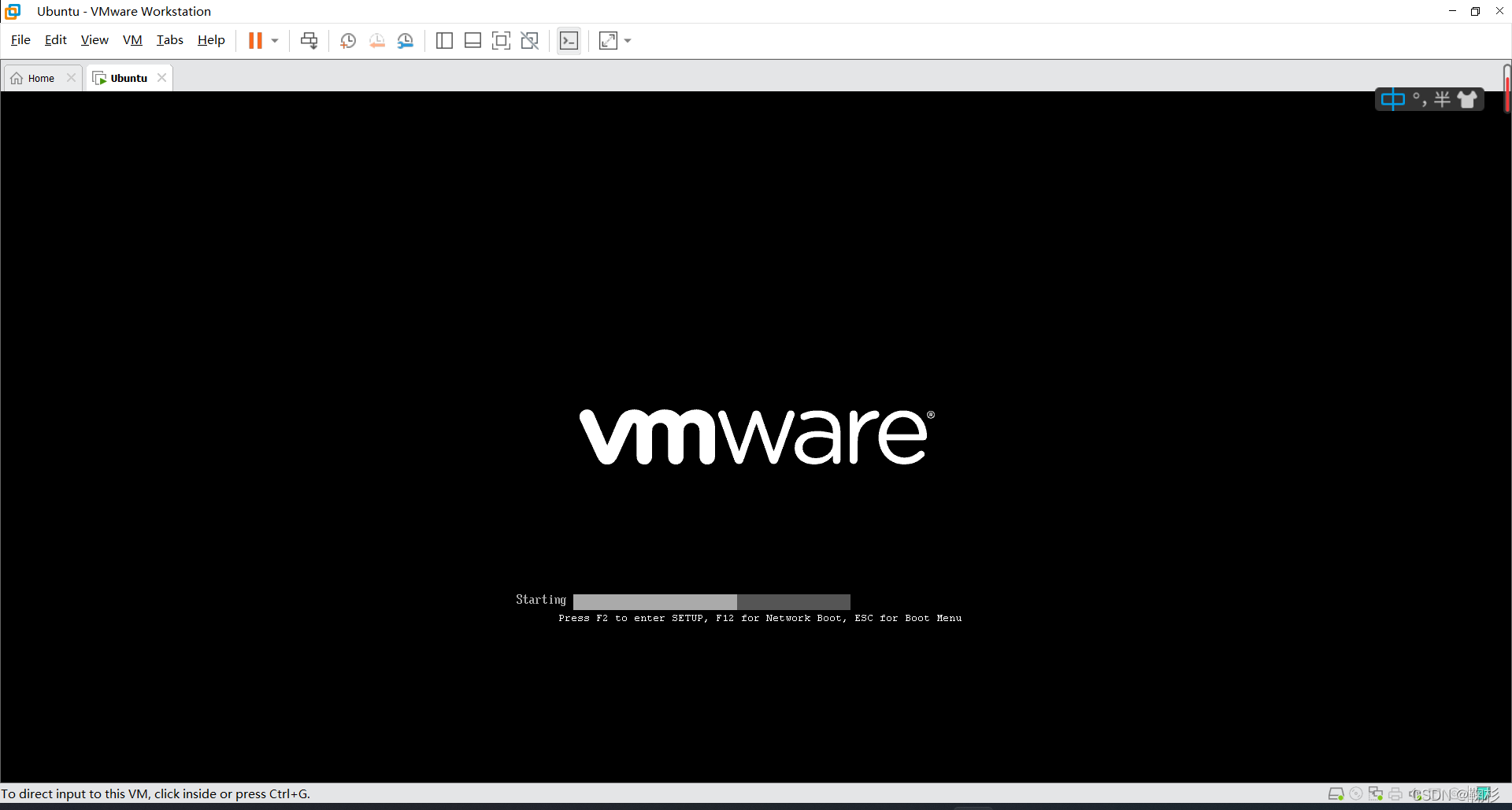
Task: Open the Tabs menu
Action: click(x=169, y=40)
